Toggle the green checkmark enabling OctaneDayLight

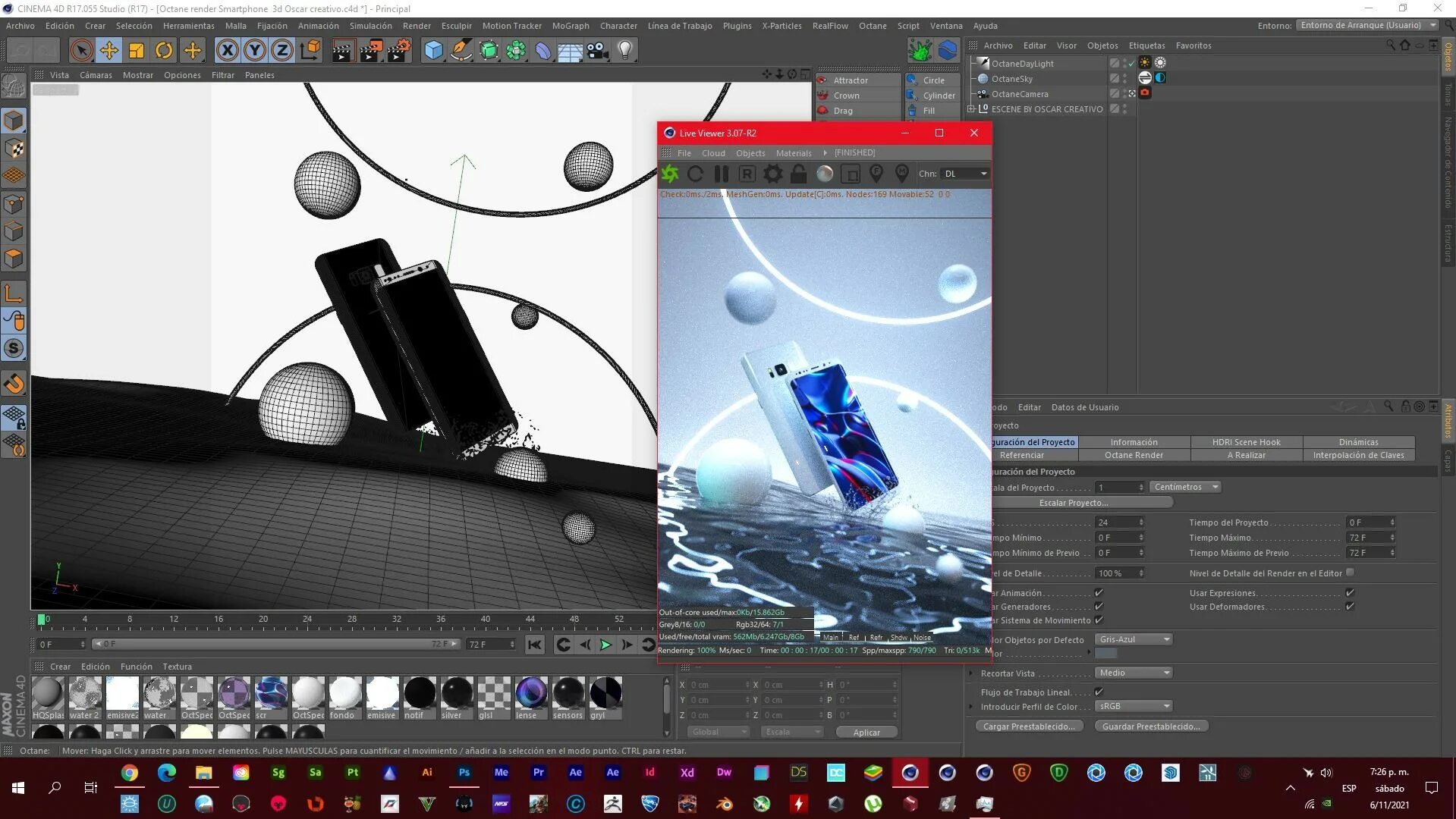pyautogui.click(x=1130, y=63)
